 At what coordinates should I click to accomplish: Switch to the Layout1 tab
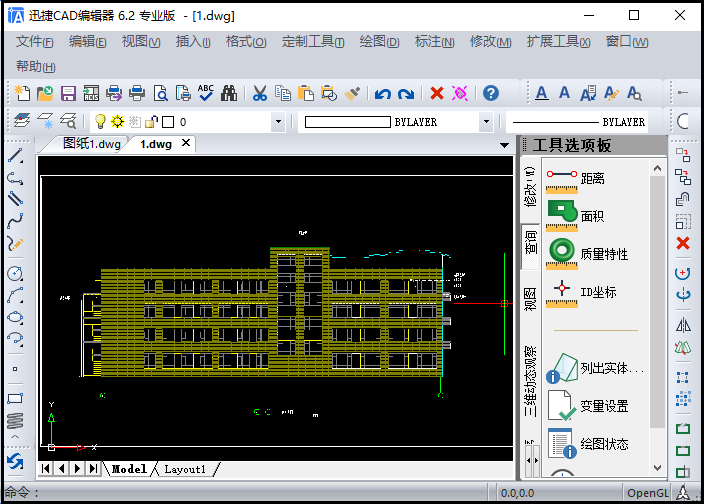185,469
